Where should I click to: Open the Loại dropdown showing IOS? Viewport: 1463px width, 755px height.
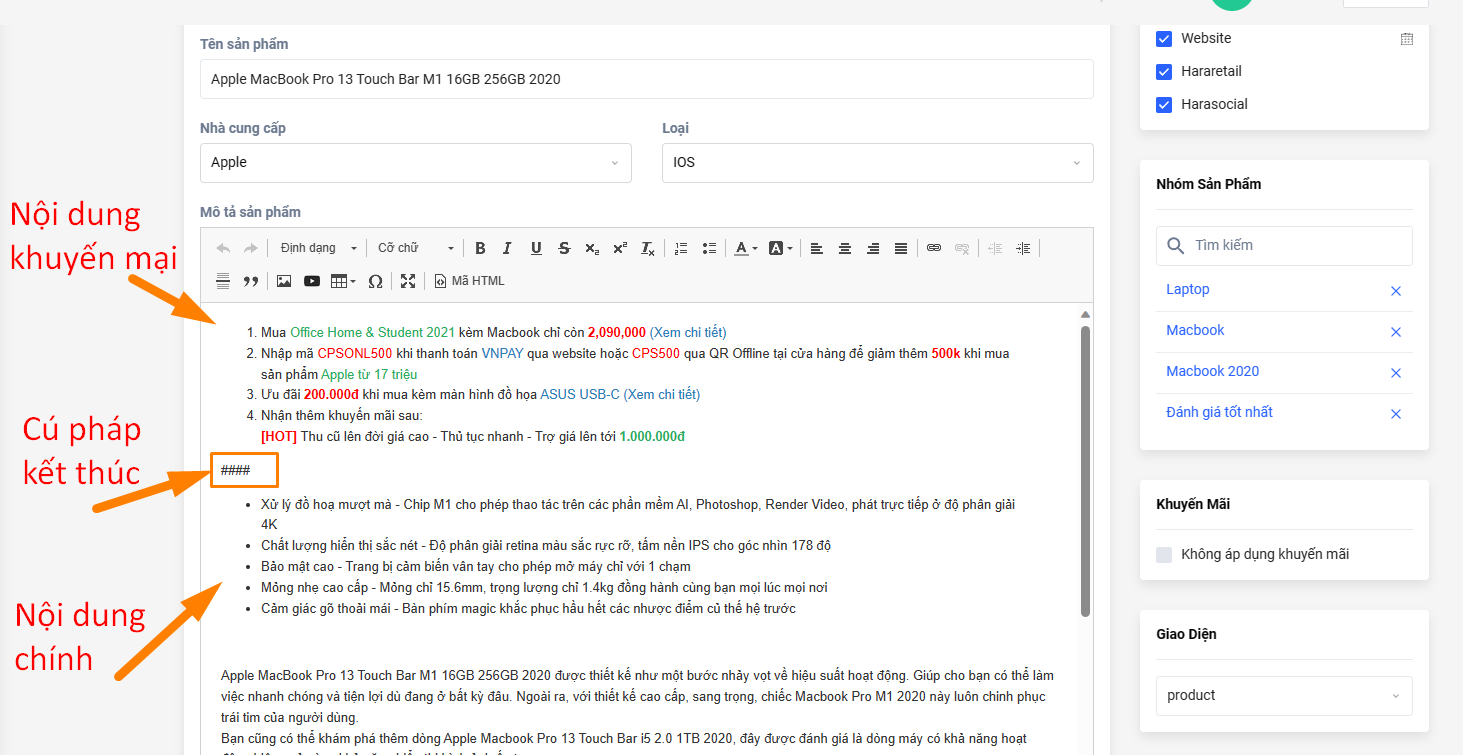pyautogui.click(x=878, y=163)
